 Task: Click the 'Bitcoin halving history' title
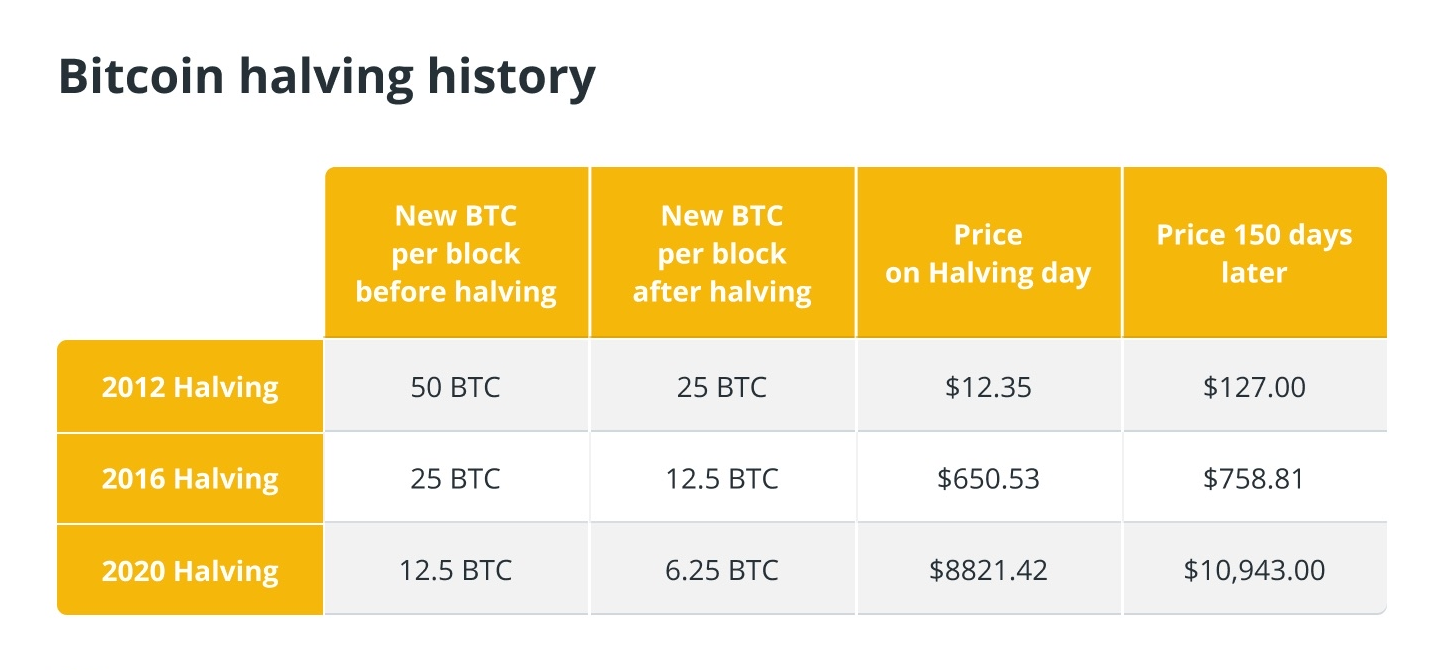(x=326, y=77)
